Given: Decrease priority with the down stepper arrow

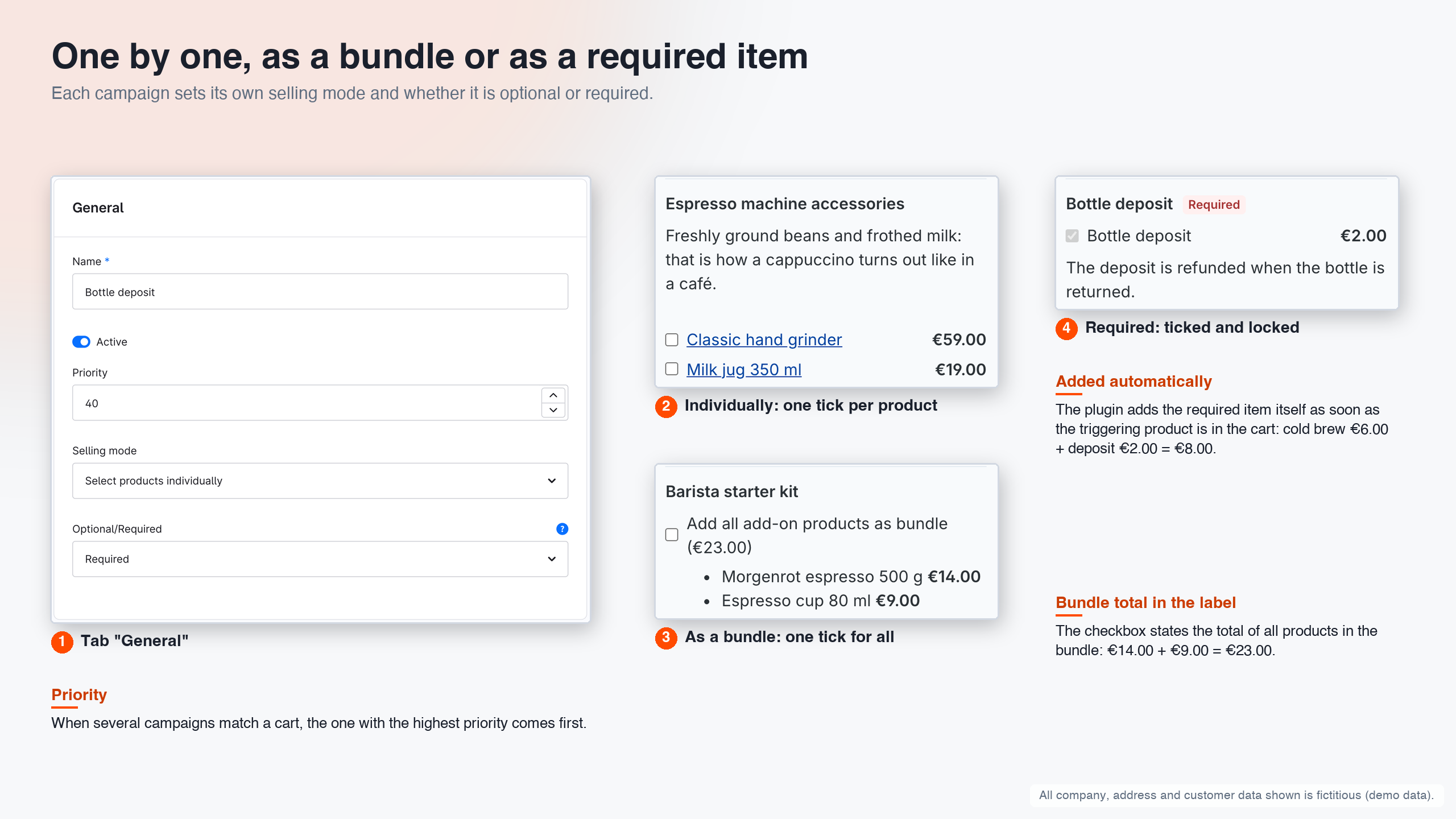Looking at the screenshot, I should coord(553,410).
